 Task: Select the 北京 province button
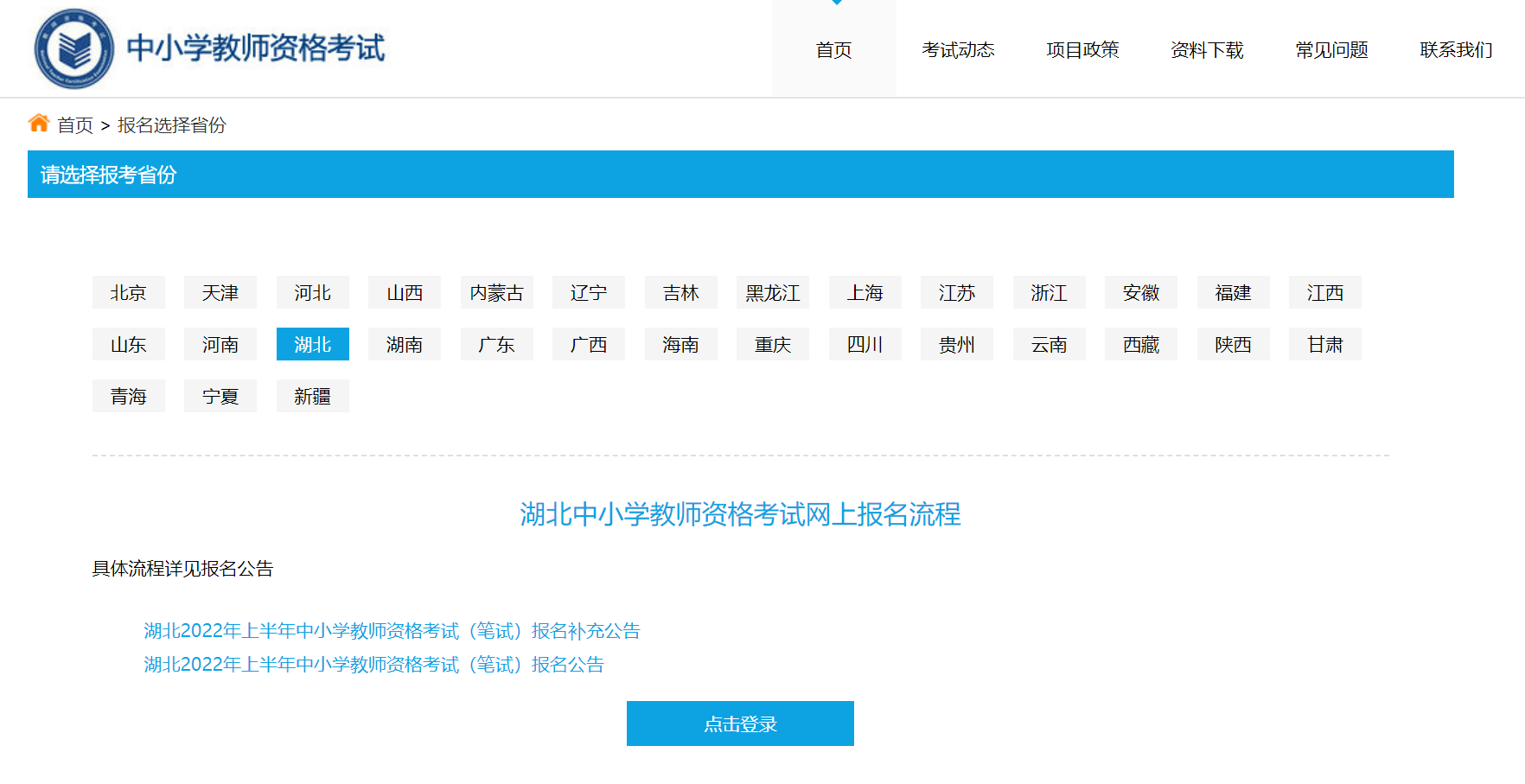(x=128, y=293)
